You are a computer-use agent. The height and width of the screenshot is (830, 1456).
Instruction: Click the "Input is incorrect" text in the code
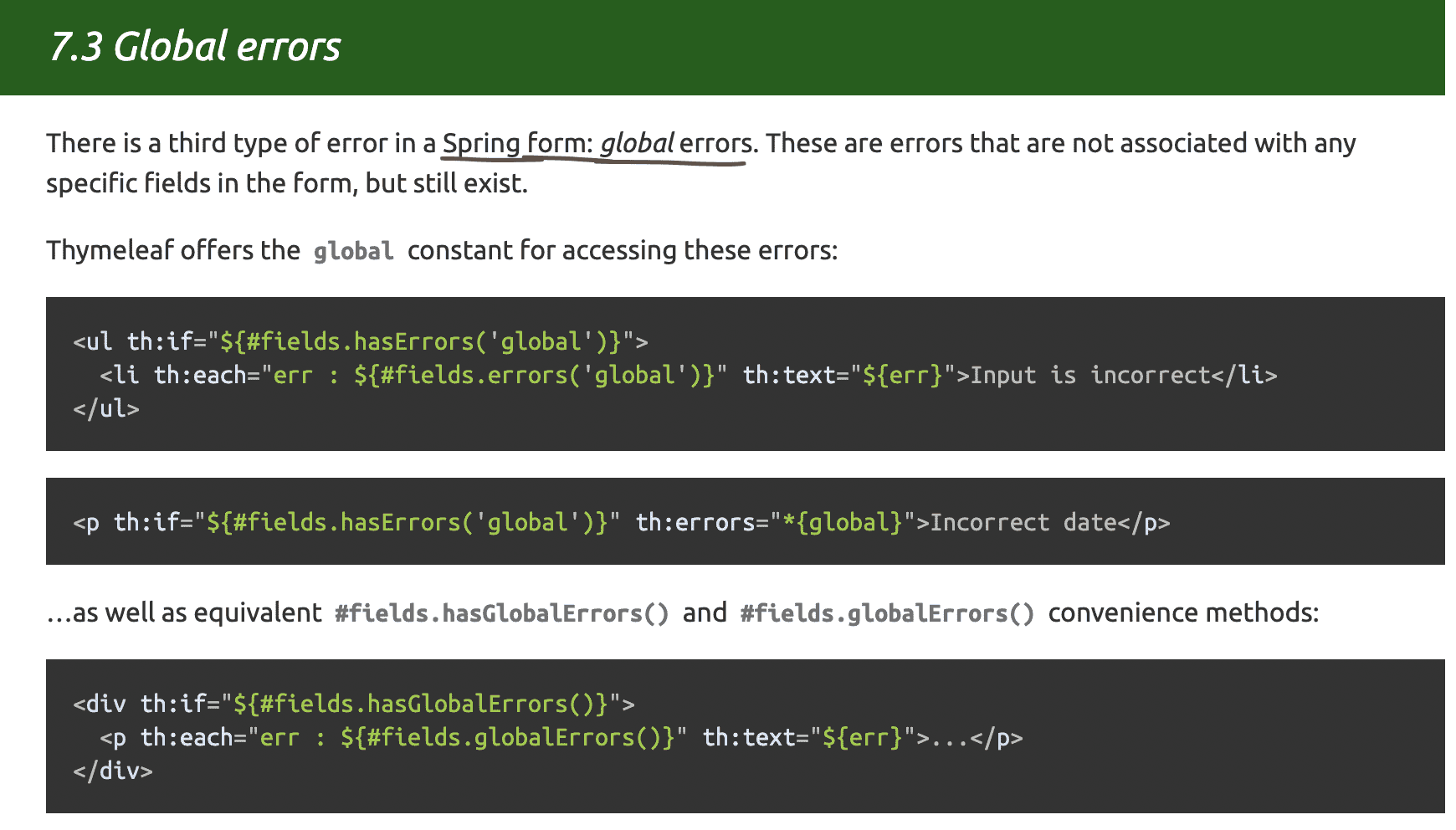pos(1090,375)
